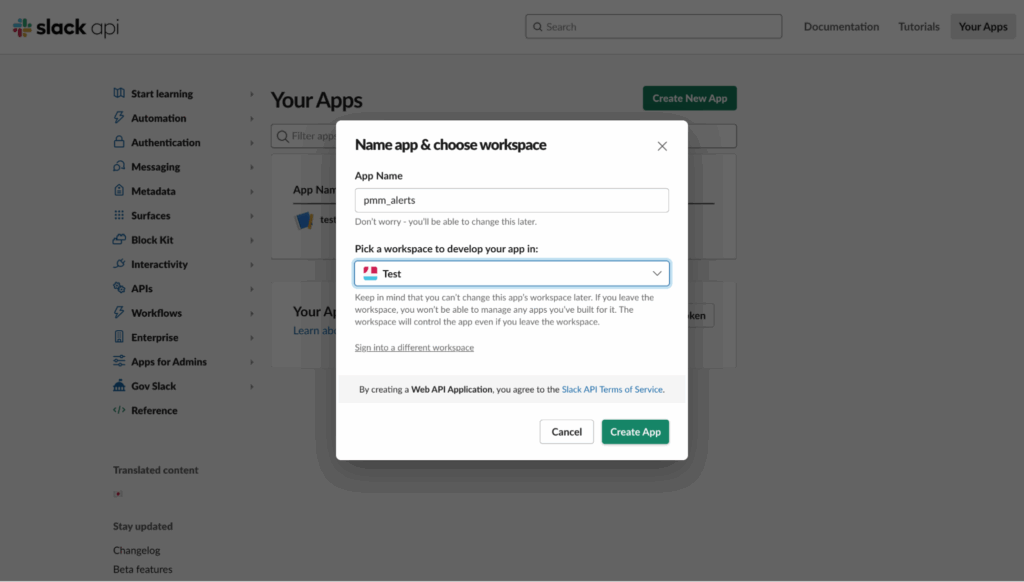Expand the Workflows sidebar section arrow
The height and width of the screenshot is (582, 1024).
click(x=251, y=313)
